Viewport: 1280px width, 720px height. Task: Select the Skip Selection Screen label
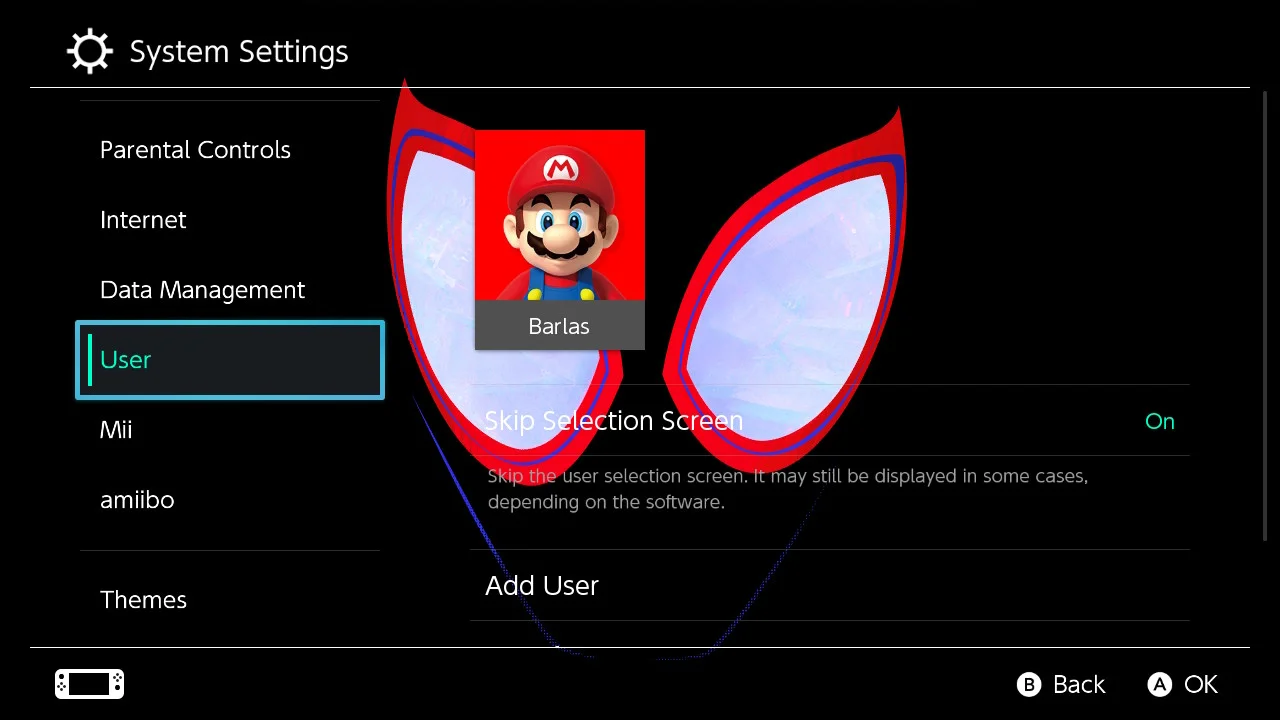[614, 421]
